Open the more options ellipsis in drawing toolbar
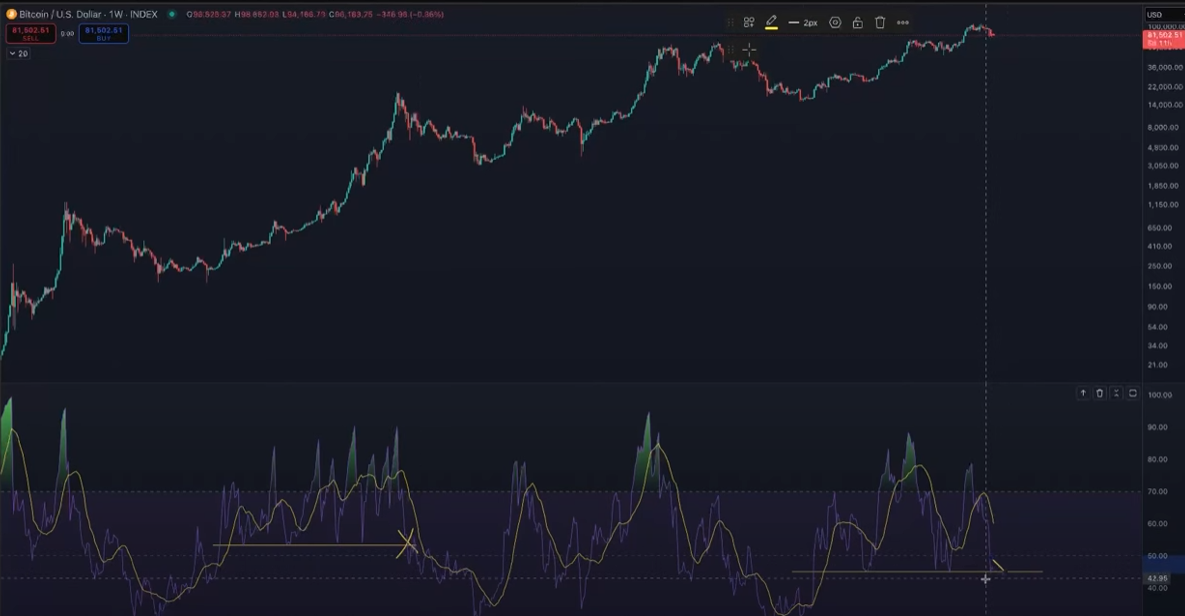 click(902, 23)
